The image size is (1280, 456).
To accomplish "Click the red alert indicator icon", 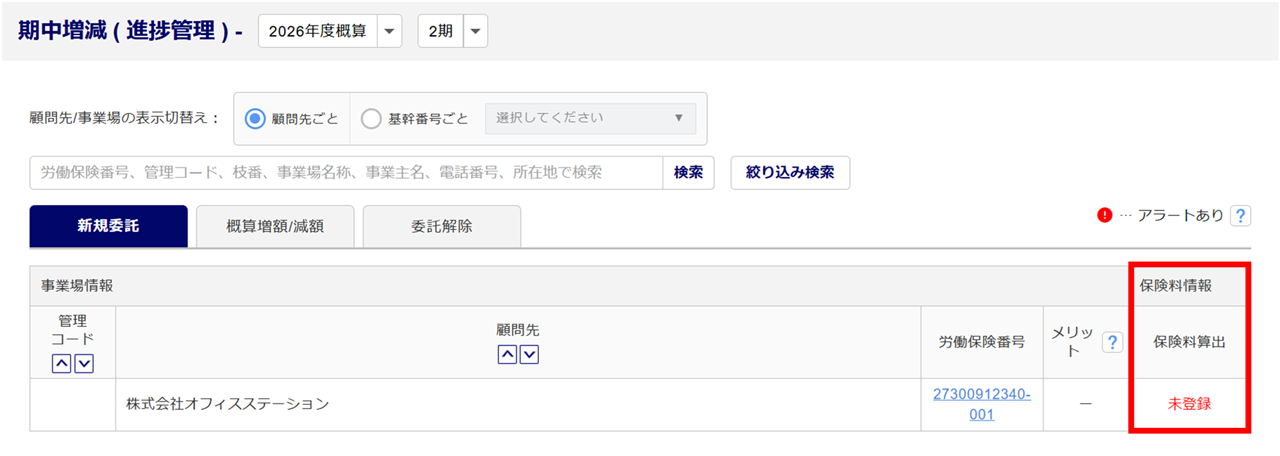I will click(1105, 215).
